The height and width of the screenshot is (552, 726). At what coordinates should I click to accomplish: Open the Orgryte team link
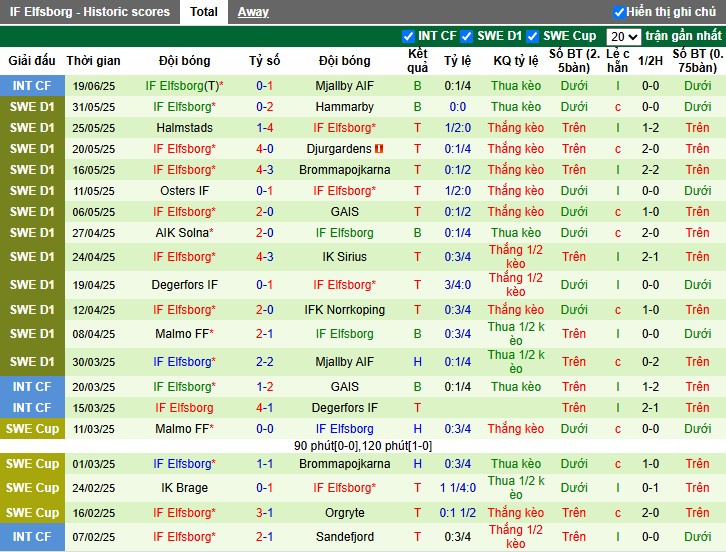pos(344,513)
